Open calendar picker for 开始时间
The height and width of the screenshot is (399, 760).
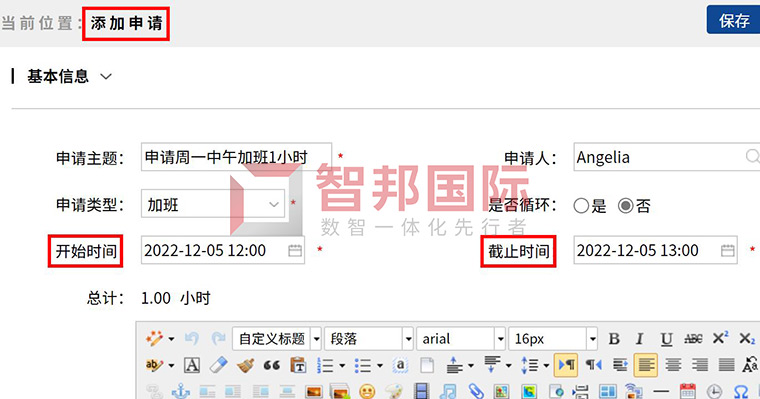coord(295,250)
